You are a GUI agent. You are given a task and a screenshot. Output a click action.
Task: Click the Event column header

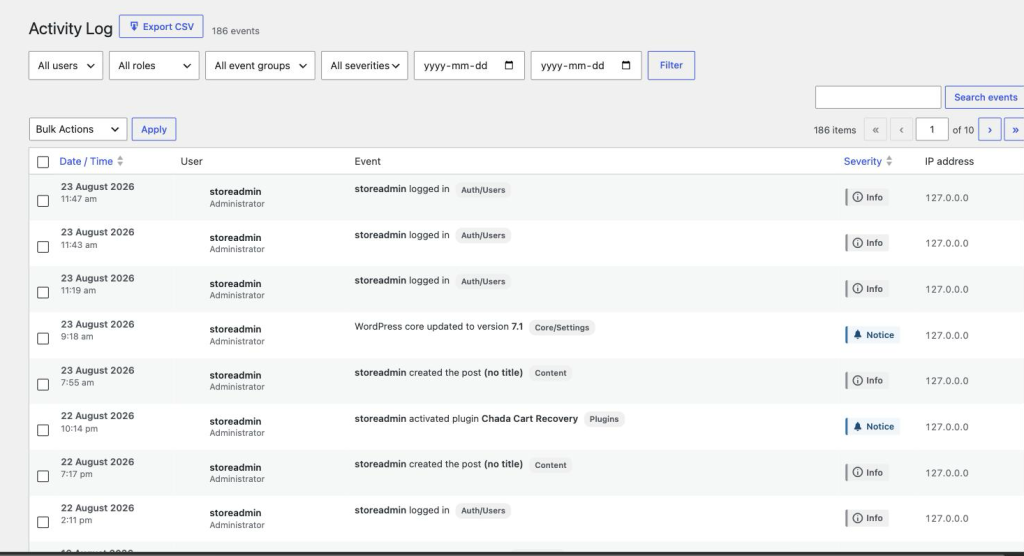pos(368,161)
